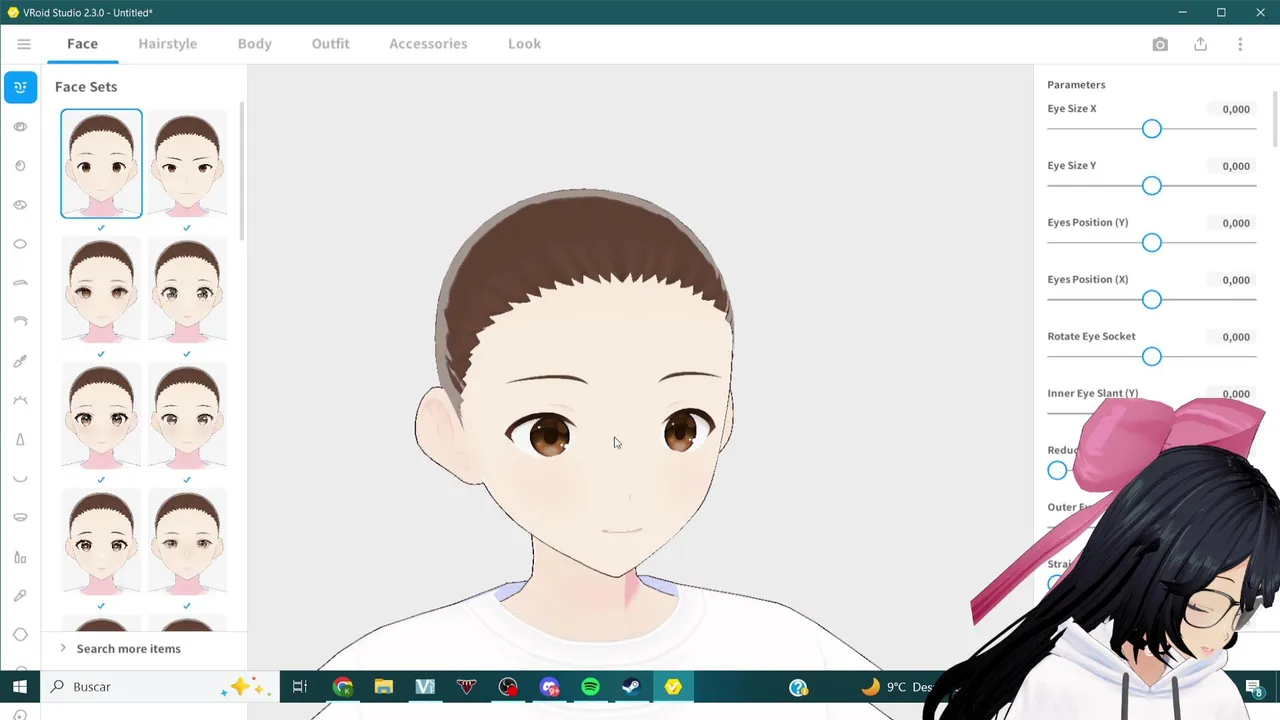Screen dimensions: 1280x720
Task: Switch to the Body tab
Action: (254, 44)
